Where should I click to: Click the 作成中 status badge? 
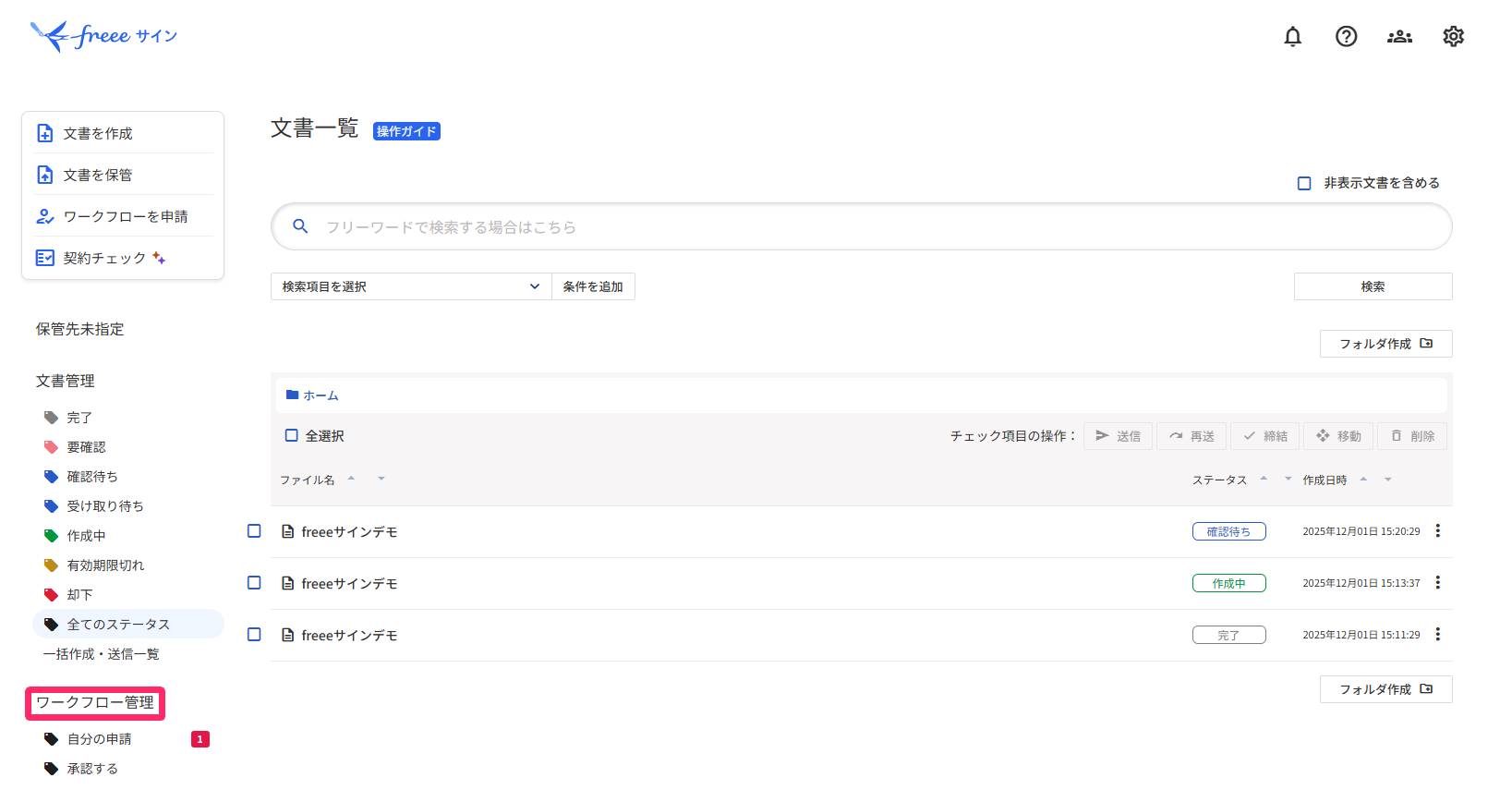tap(1228, 583)
